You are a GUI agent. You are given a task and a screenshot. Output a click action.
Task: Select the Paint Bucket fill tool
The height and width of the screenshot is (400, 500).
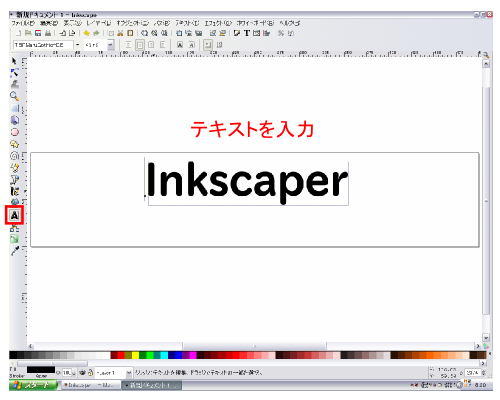[x=15, y=202]
